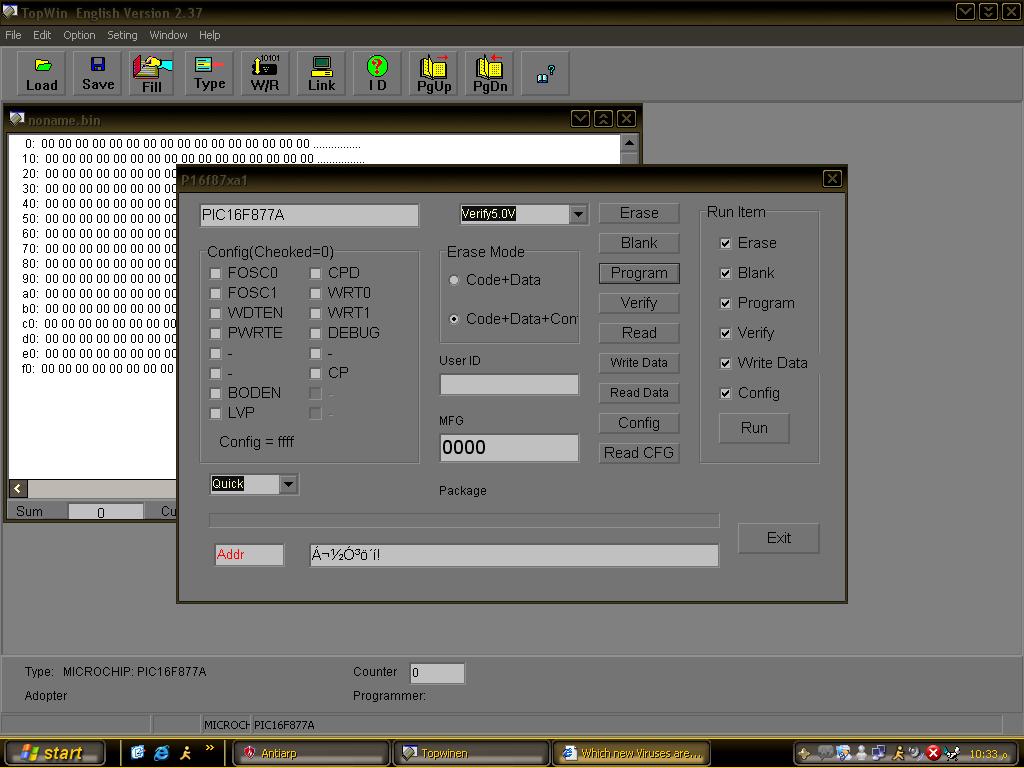Toggle the WRT0 config checkbox
Screen dimensions: 1024x768
coord(315,293)
